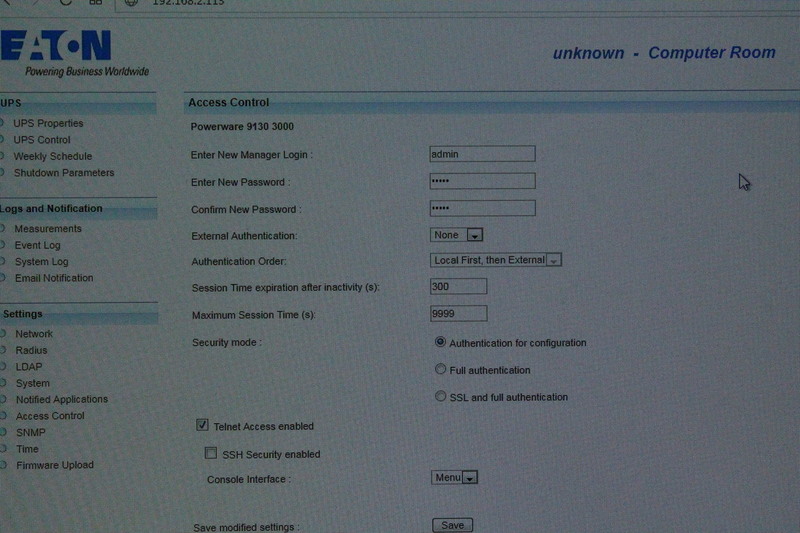This screenshot has width=800, height=533.
Task: Open Access Control link in sidebar
Action: click(50, 416)
